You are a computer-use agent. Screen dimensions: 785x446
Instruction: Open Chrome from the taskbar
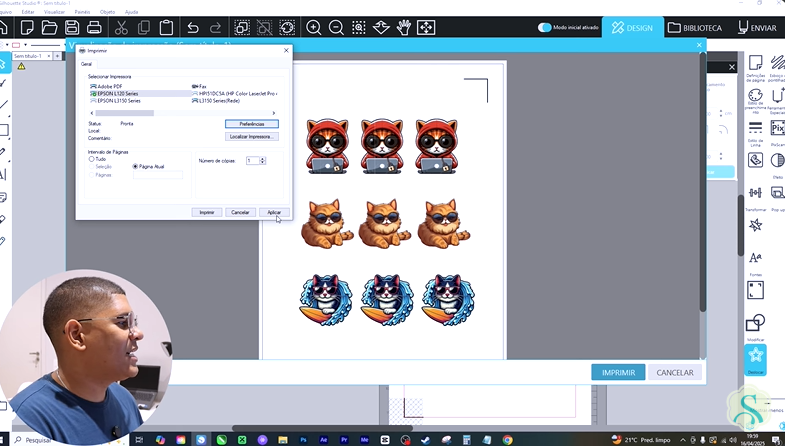point(507,440)
